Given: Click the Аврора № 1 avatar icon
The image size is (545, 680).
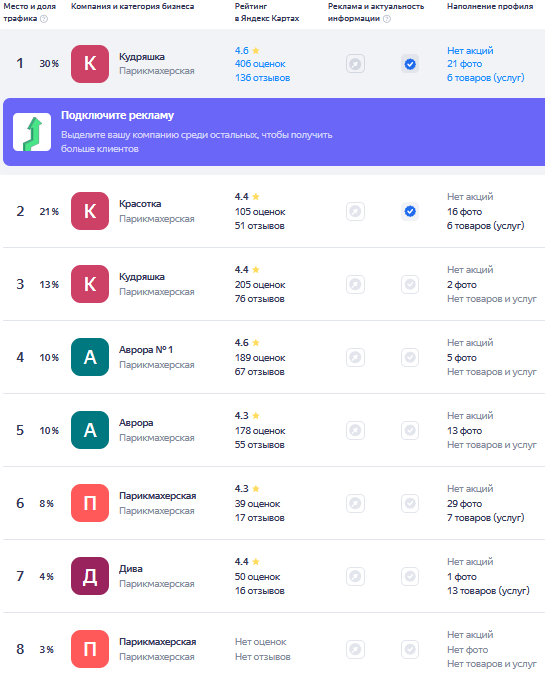Looking at the screenshot, I should click(90, 357).
